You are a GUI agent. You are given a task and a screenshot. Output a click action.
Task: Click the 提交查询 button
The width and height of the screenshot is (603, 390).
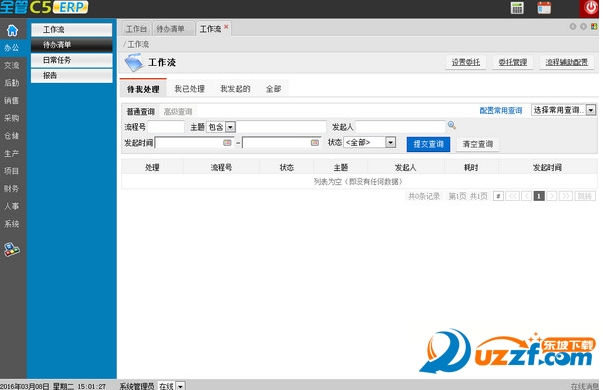pos(428,144)
